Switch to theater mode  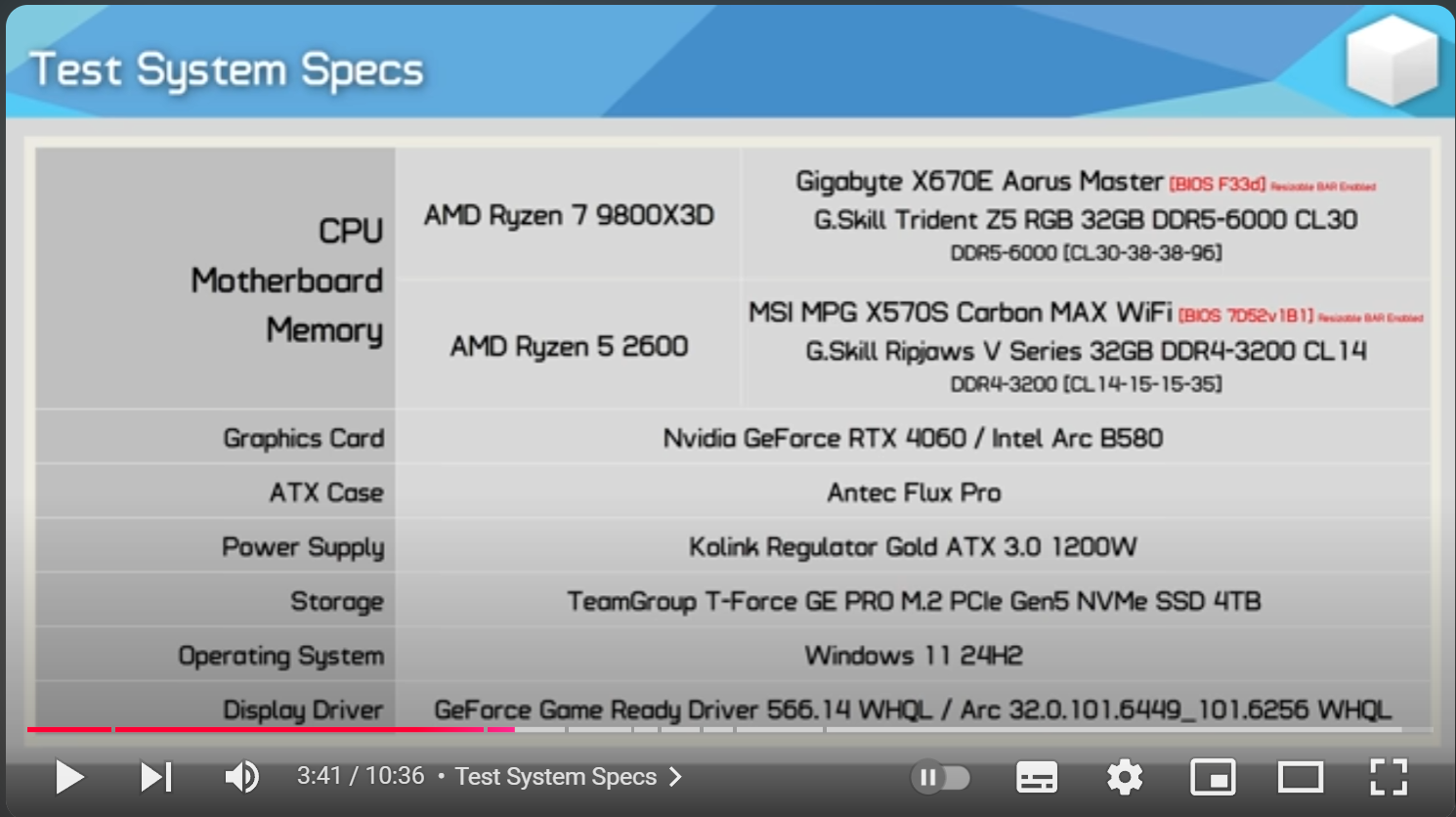tap(1301, 778)
